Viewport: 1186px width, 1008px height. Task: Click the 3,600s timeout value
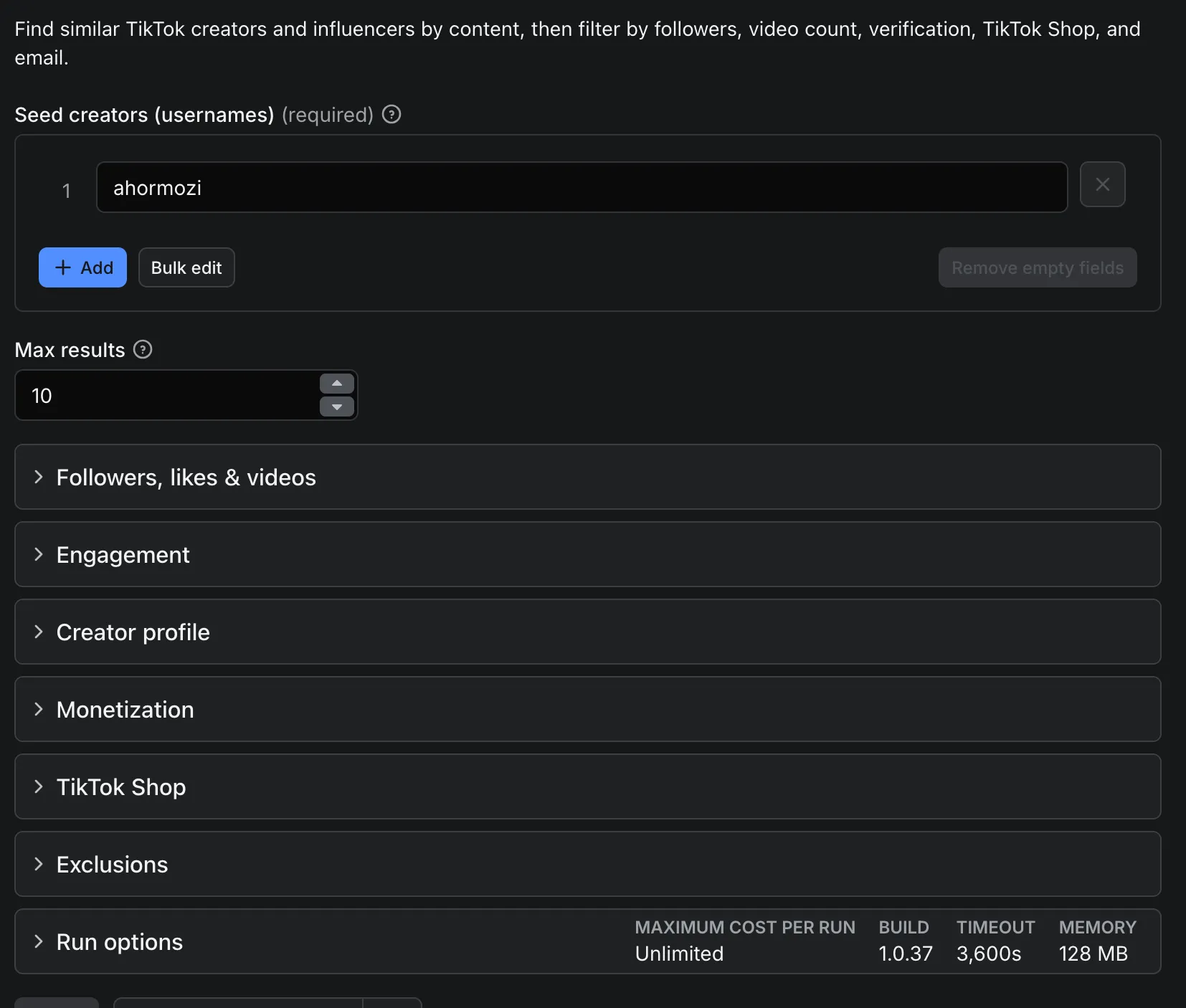[989, 954]
